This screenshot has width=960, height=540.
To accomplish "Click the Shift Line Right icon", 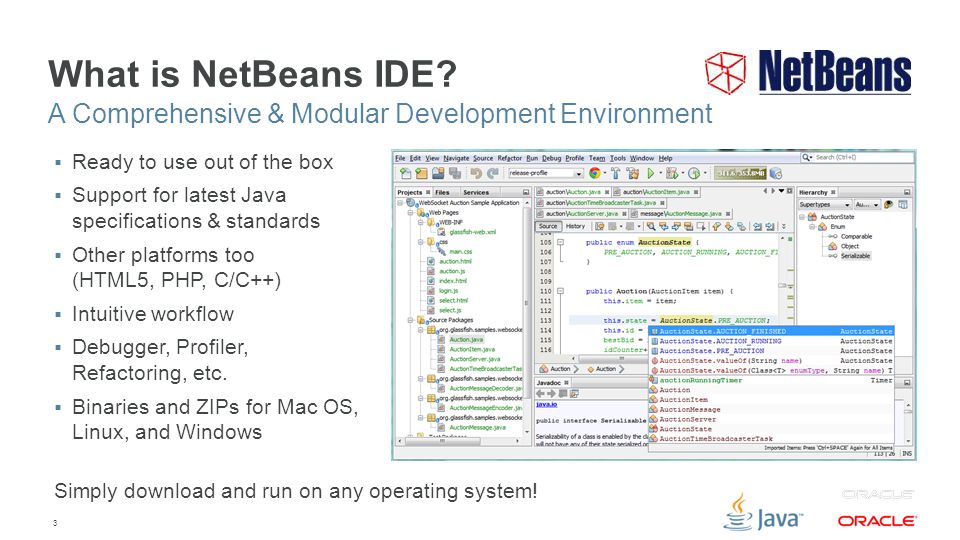I will coord(770,226).
